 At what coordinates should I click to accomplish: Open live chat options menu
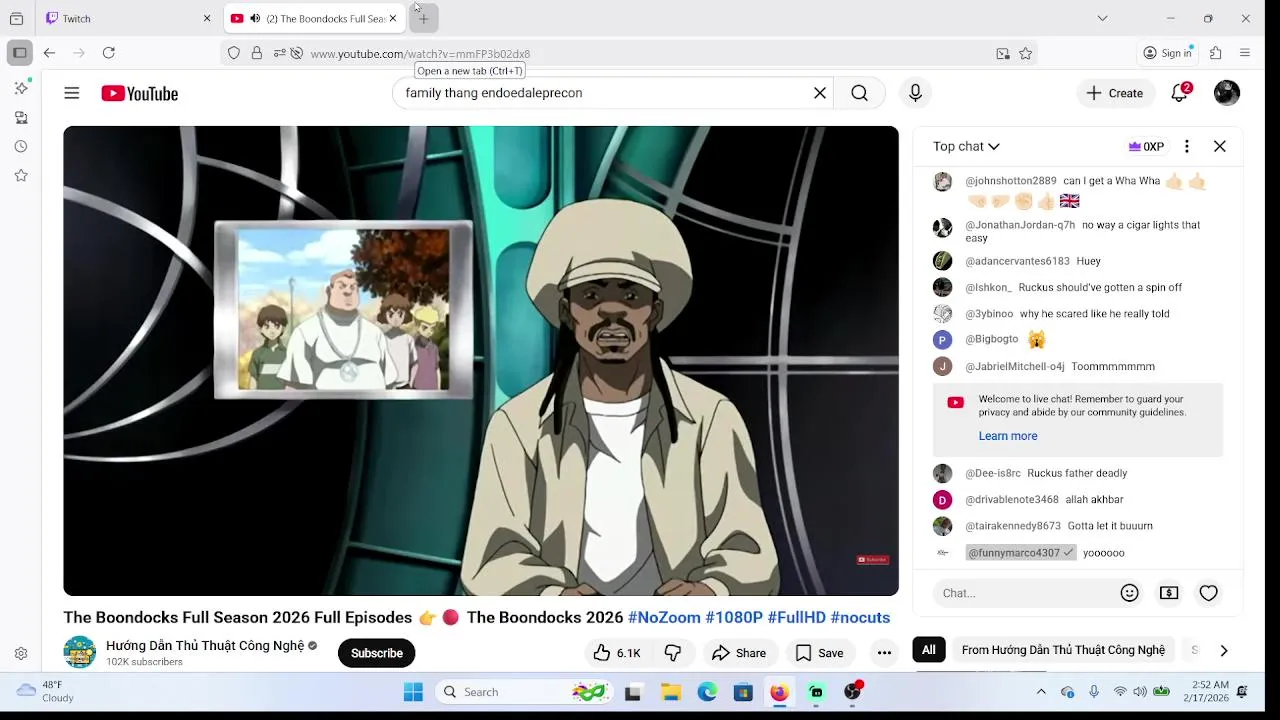(1187, 146)
